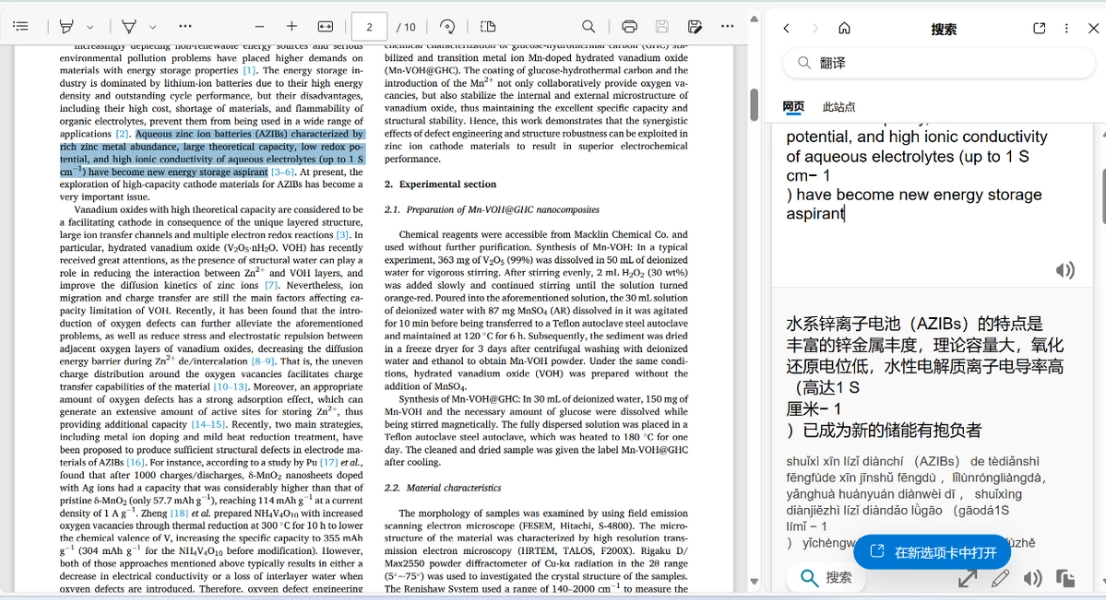Screen dimensions: 1106x600
Task: Open PDF toolbar more options menu
Action: (x=727, y=27)
